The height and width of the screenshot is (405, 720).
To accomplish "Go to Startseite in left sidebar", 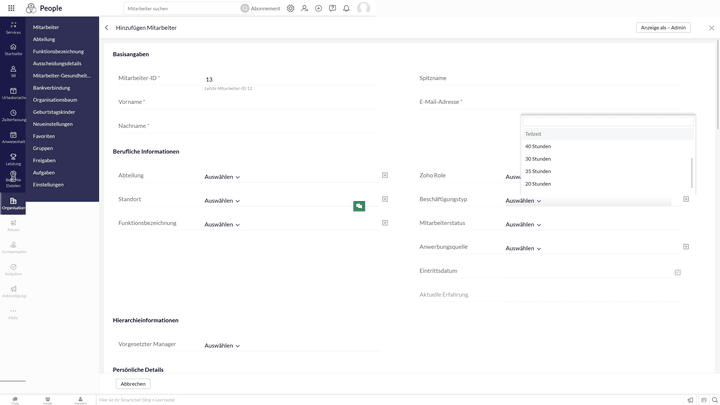I will 13,49.
